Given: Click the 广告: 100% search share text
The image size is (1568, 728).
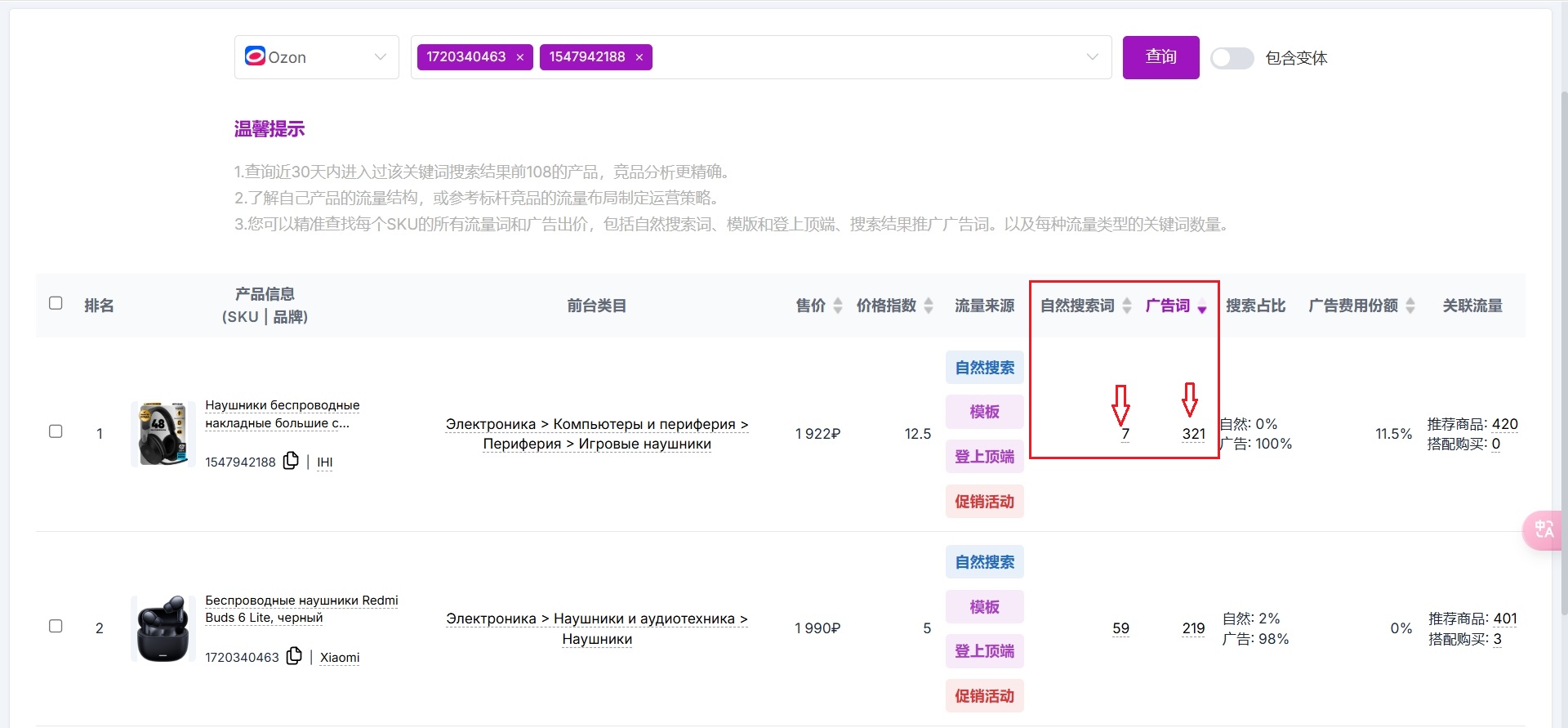Looking at the screenshot, I should coord(1256,444).
